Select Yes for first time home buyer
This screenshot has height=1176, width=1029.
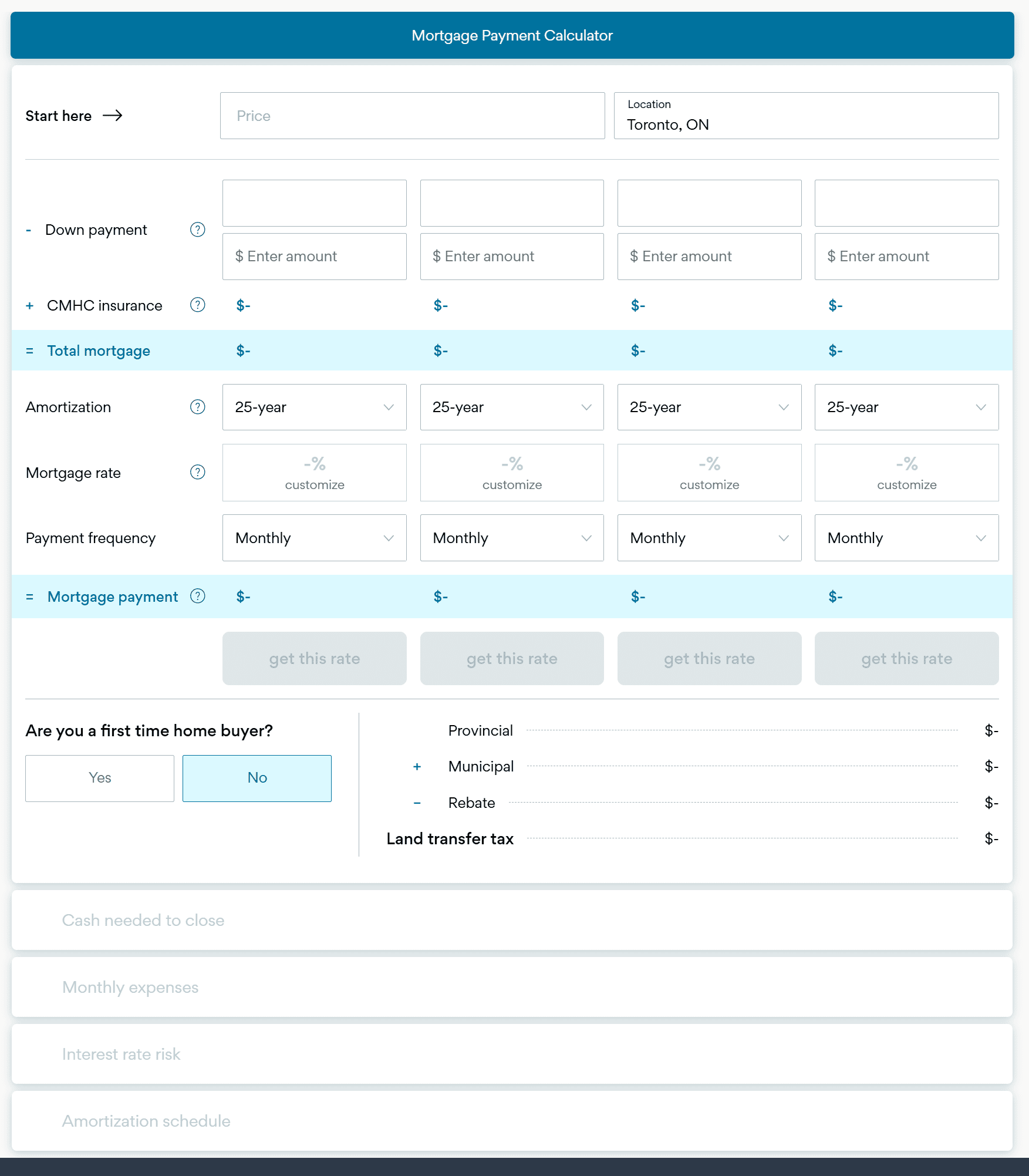pyautogui.click(x=100, y=778)
